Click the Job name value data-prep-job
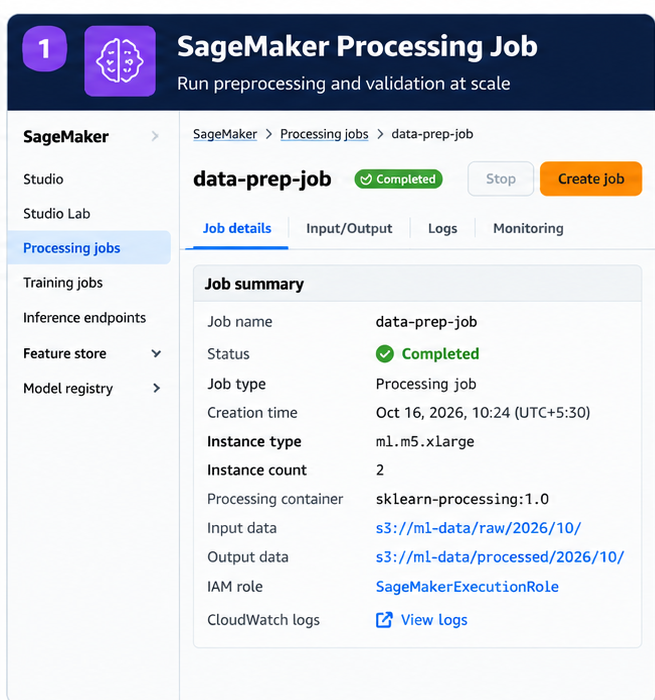Image resolution: width=655 pixels, height=700 pixels. (x=426, y=322)
